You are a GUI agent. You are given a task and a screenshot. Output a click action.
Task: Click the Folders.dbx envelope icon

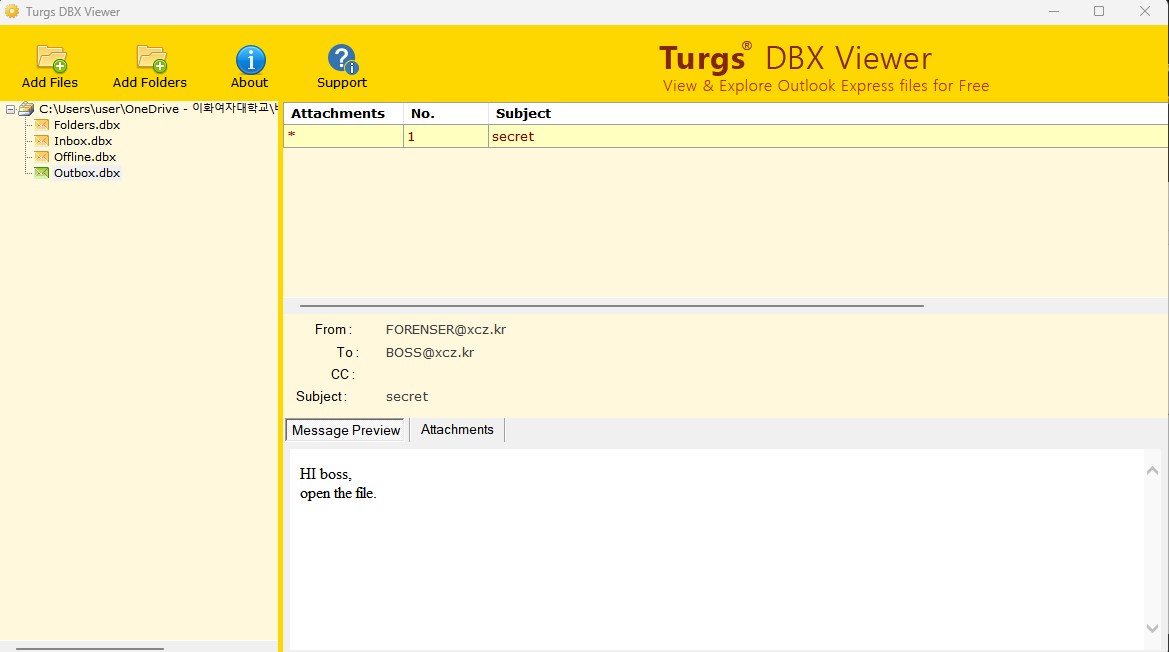(x=42, y=125)
